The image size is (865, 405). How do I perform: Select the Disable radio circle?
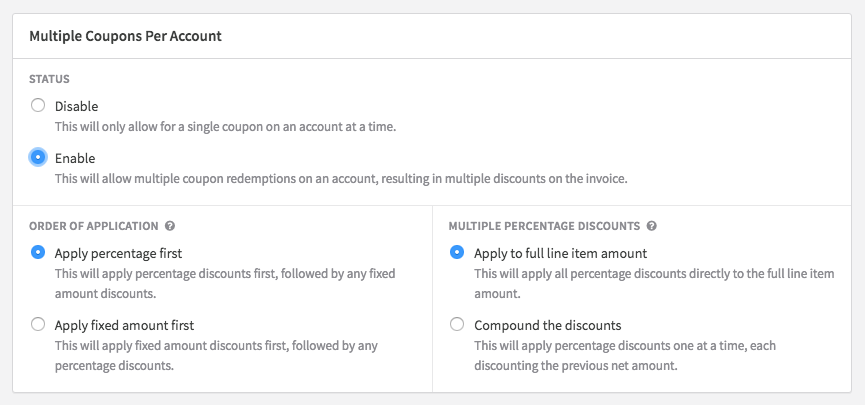click(38, 105)
